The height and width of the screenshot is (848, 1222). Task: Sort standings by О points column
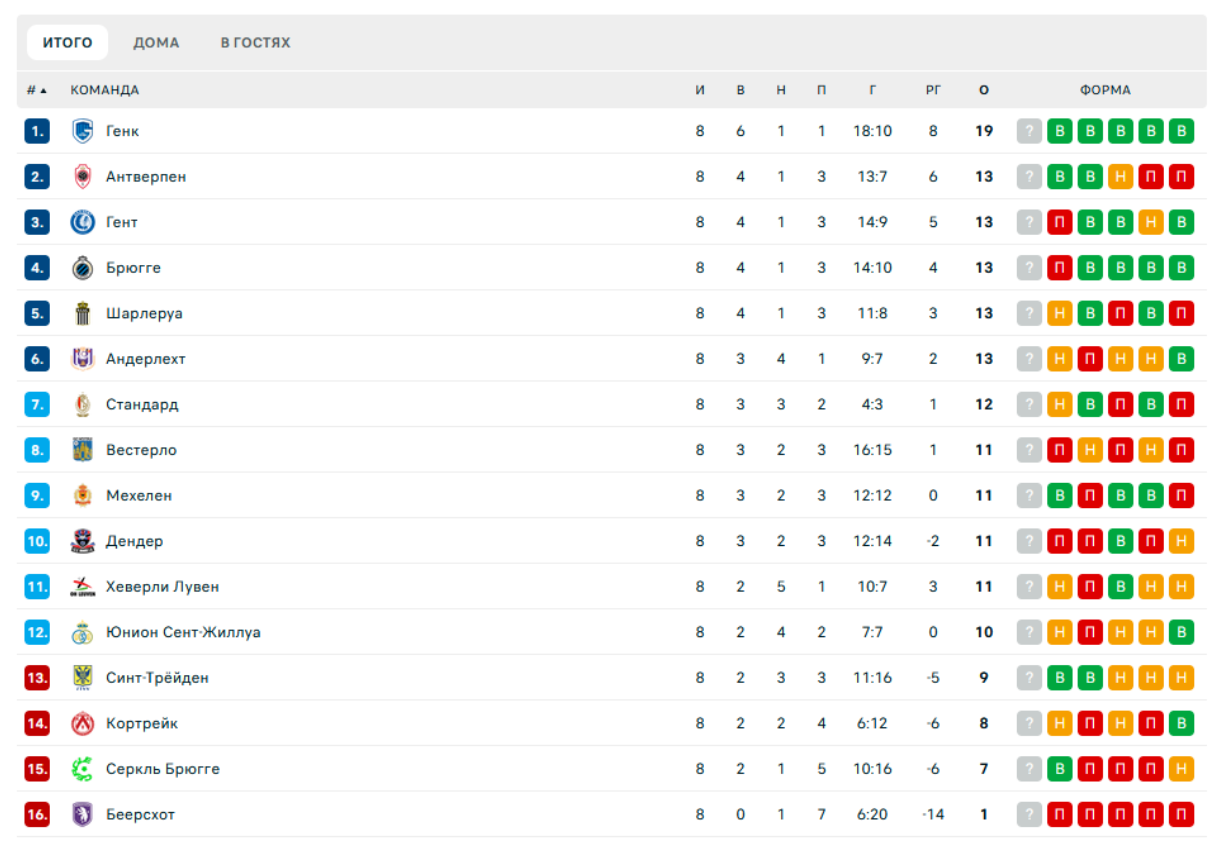[984, 90]
